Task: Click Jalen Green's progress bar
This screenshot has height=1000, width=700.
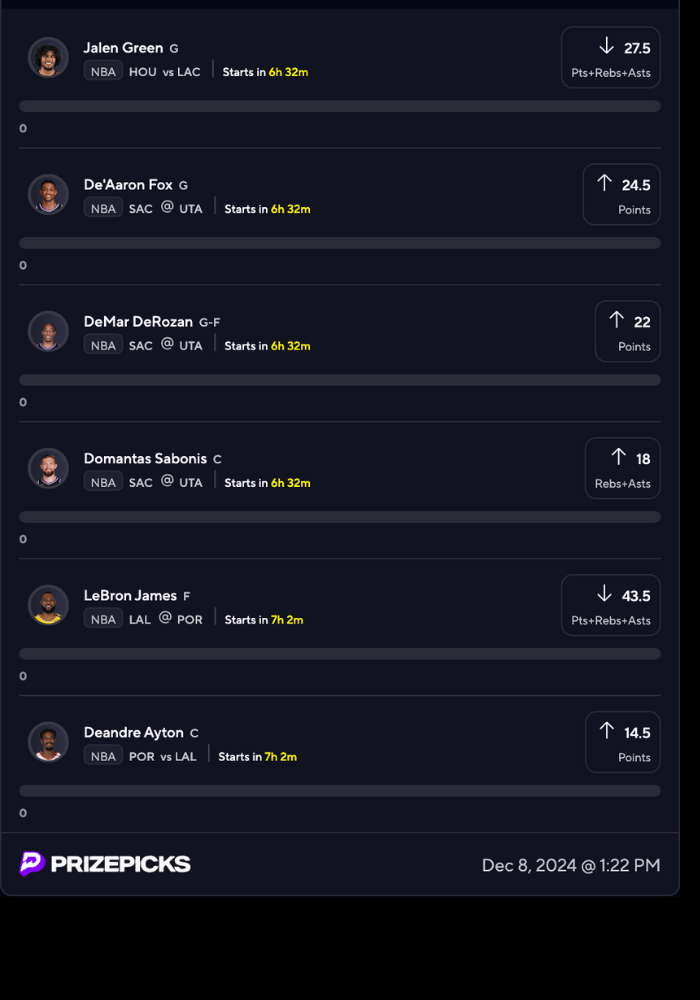Action: tap(340, 106)
